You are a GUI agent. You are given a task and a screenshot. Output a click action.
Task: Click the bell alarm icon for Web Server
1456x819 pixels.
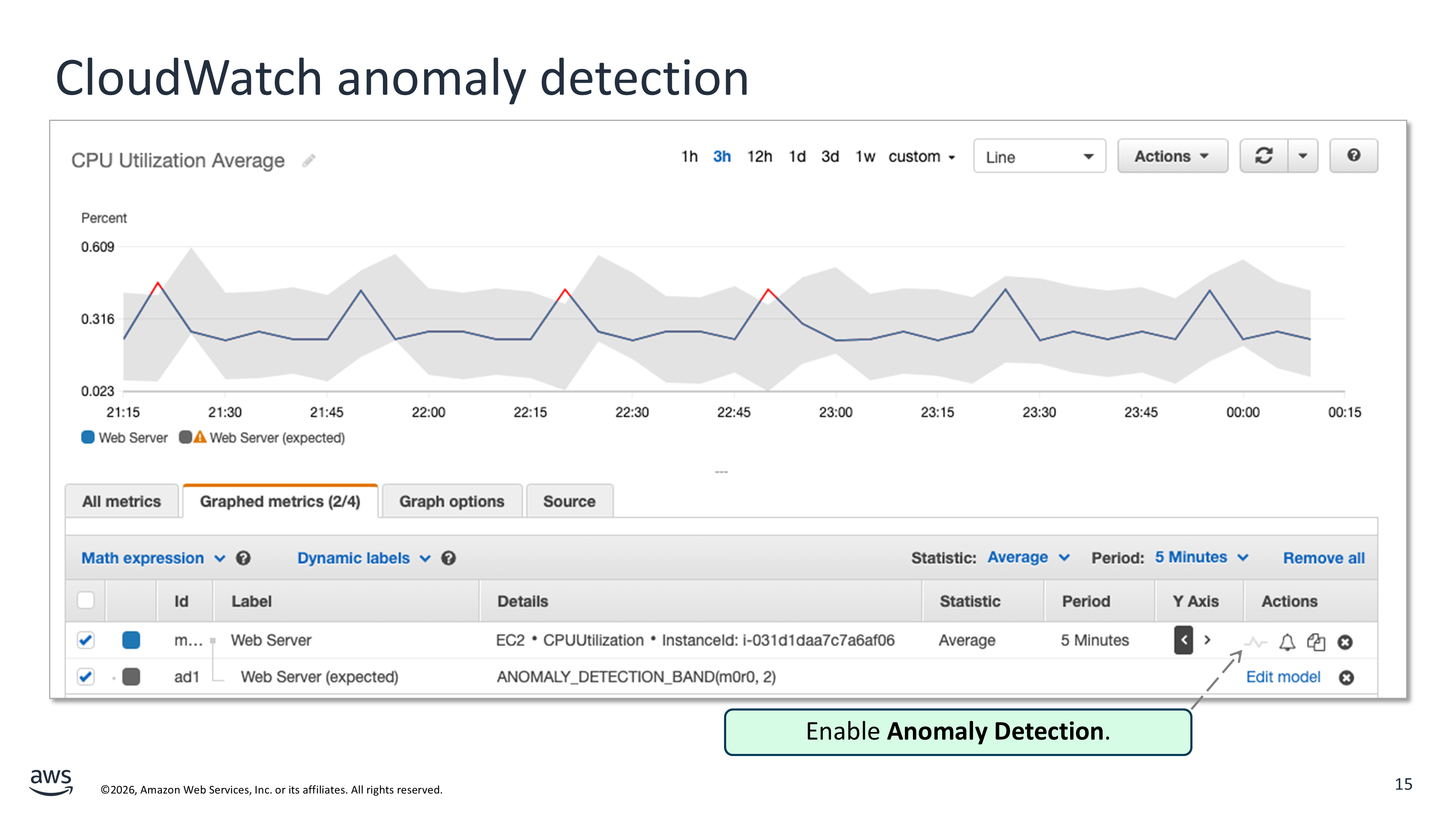point(1287,642)
